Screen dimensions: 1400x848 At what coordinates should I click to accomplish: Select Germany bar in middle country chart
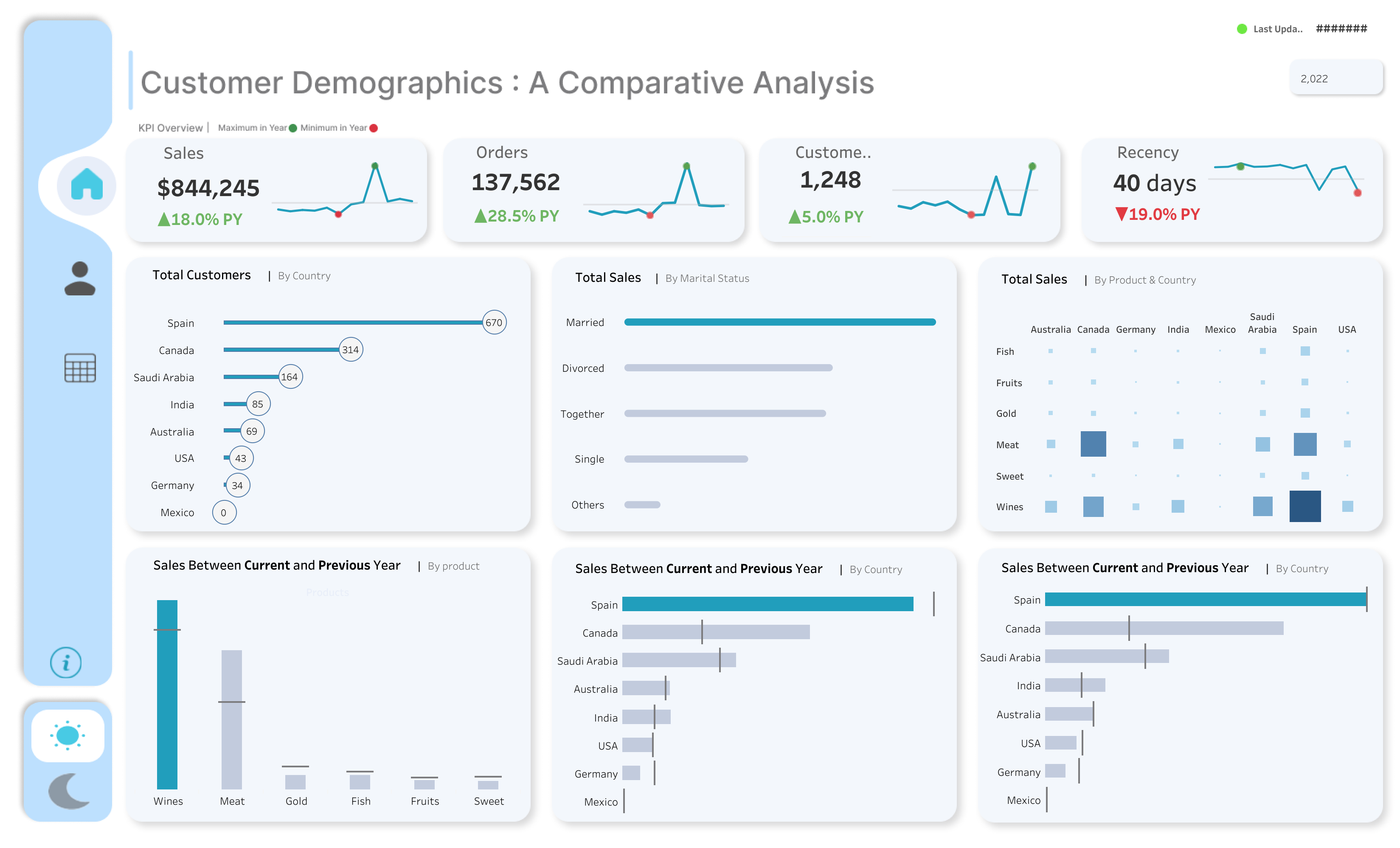pos(631,772)
